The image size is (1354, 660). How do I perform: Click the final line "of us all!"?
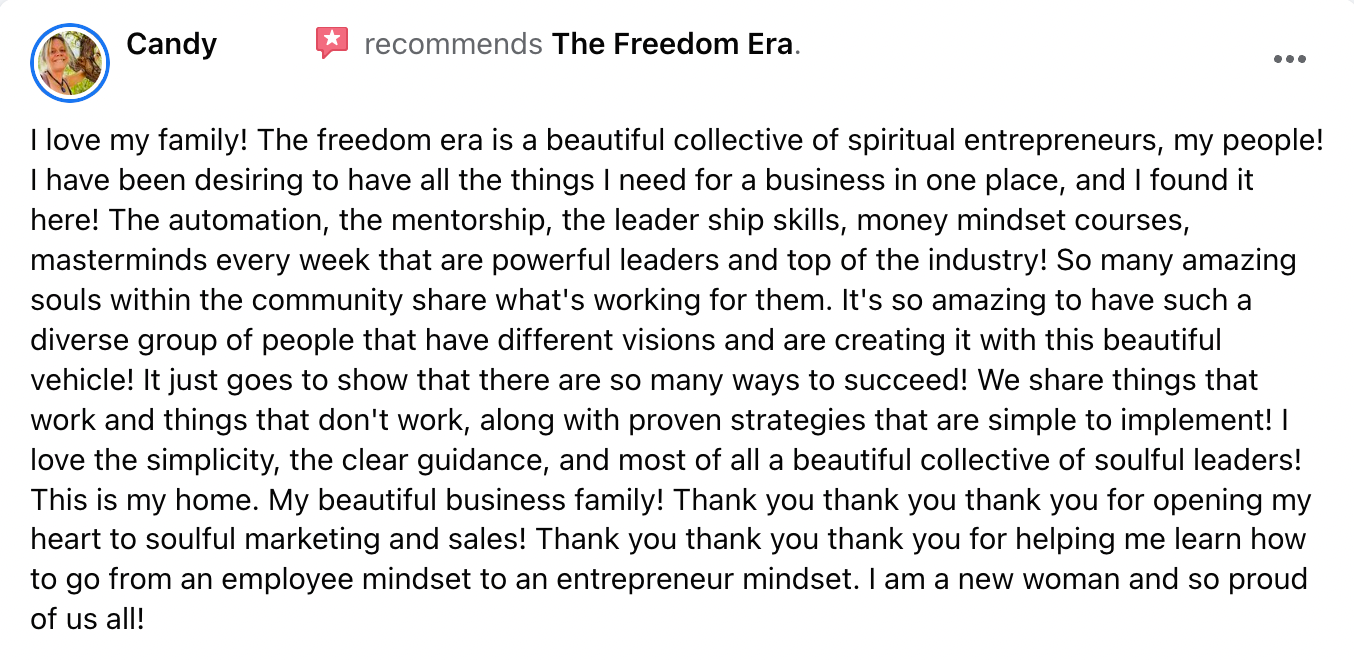[88, 621]
